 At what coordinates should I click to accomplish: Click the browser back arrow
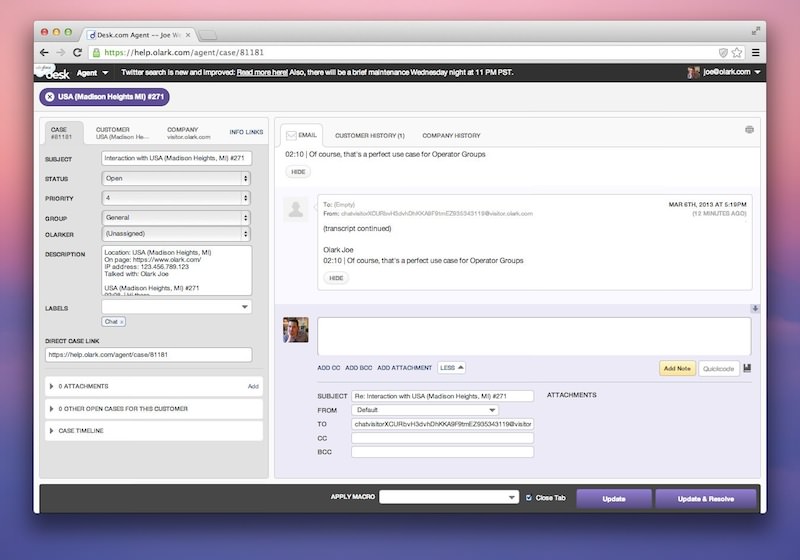[45, 52]
